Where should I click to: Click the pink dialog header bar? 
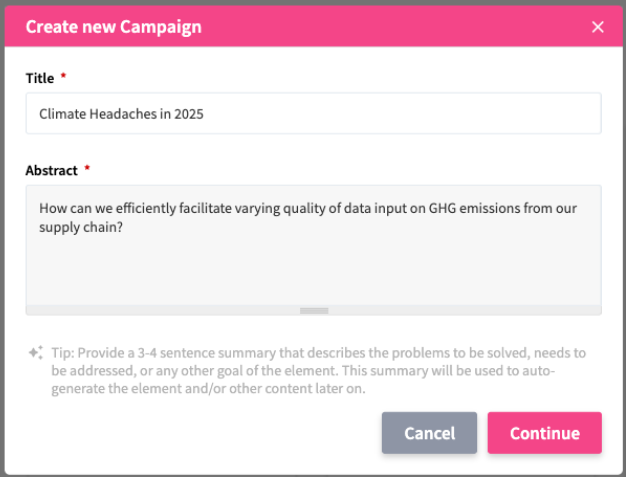[x=400, y=27]
